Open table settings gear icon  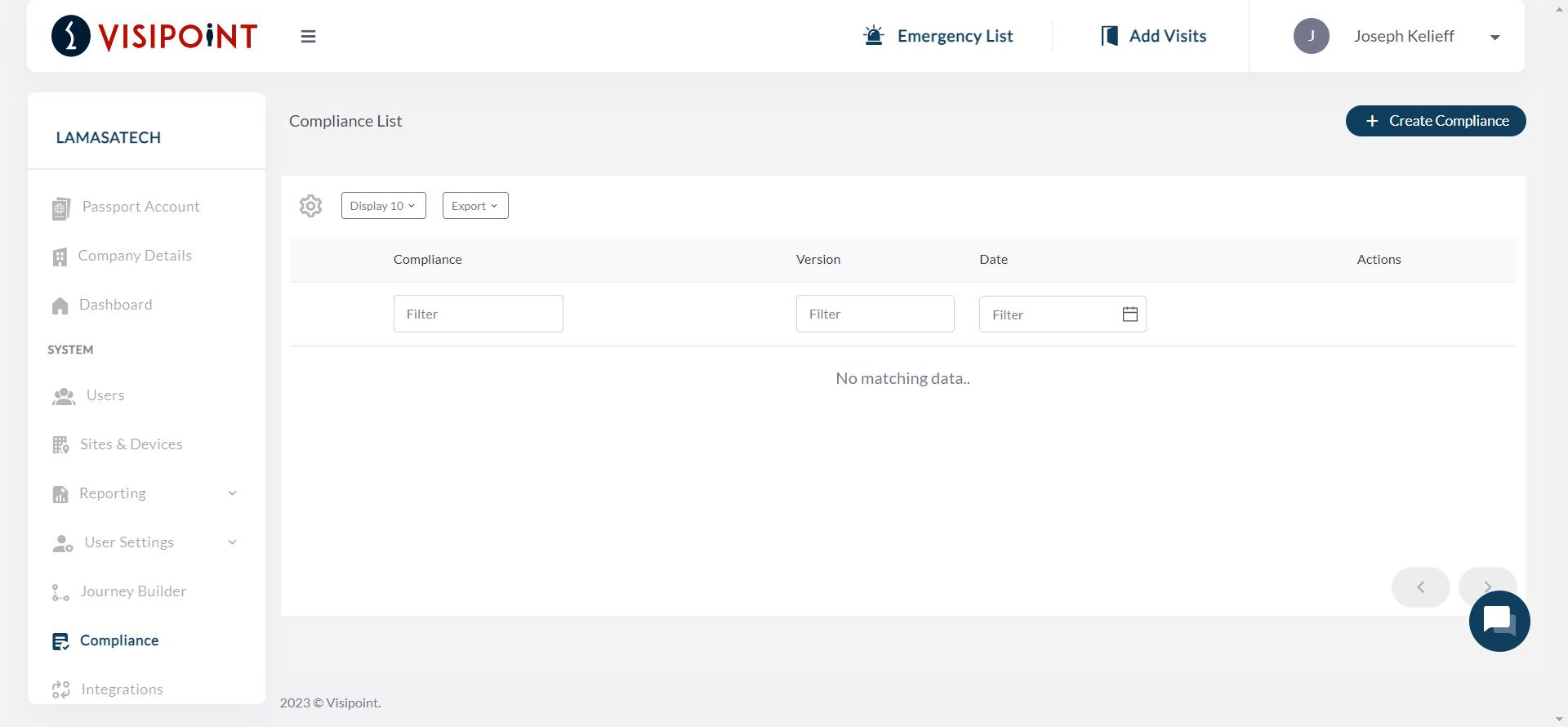coord(310,206)
